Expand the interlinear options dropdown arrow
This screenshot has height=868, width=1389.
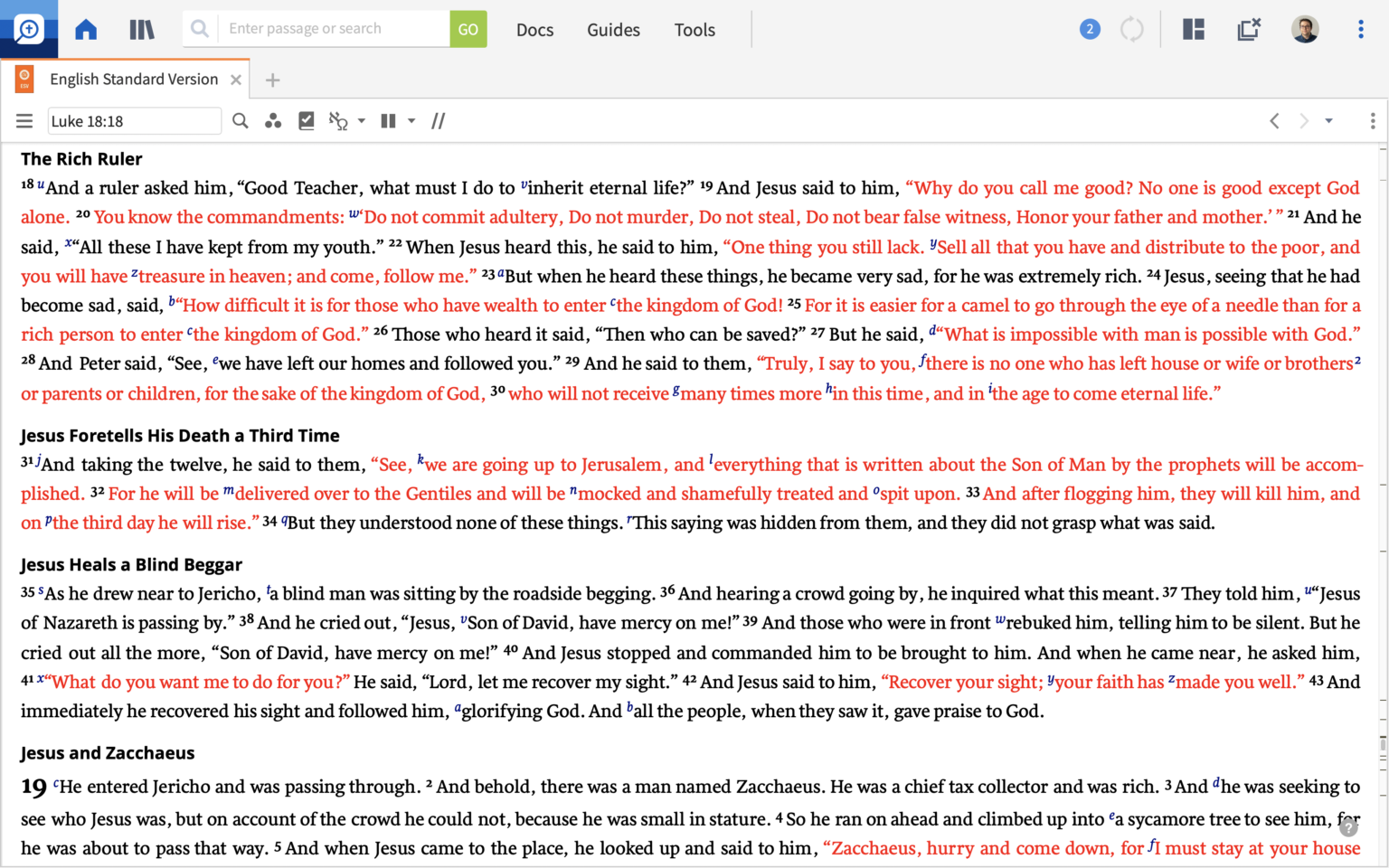(x=362, y=120)
